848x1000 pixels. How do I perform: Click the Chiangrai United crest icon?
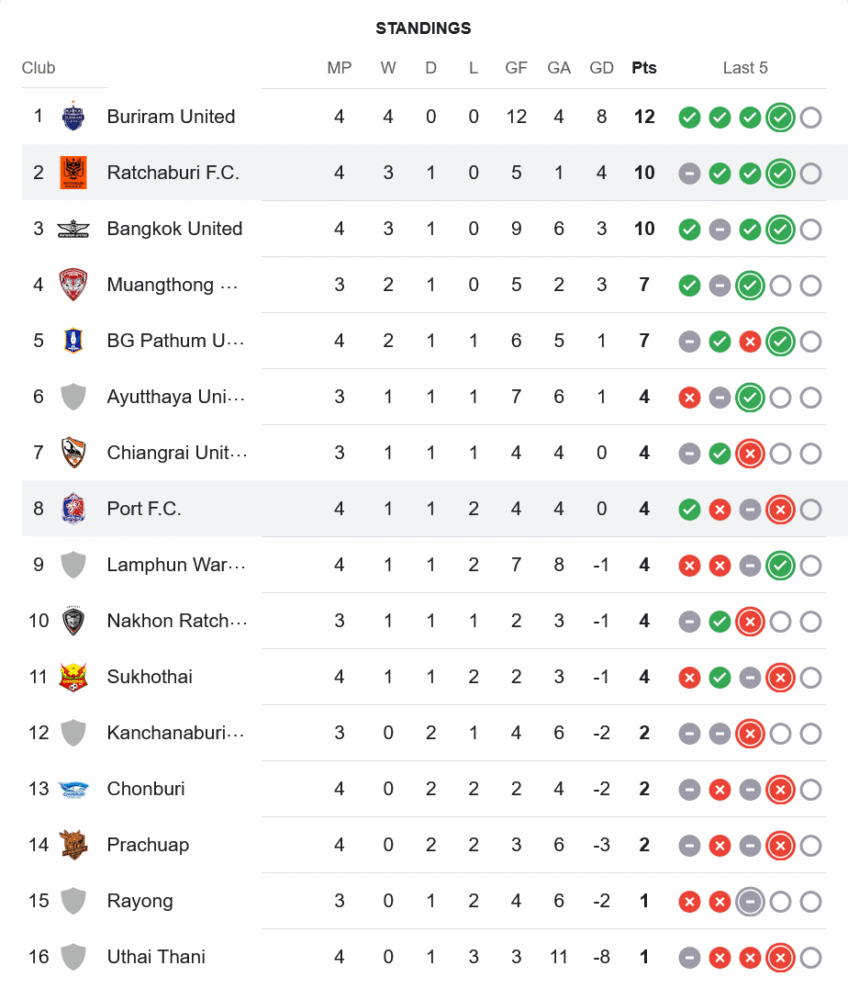[x=73, y=453]
